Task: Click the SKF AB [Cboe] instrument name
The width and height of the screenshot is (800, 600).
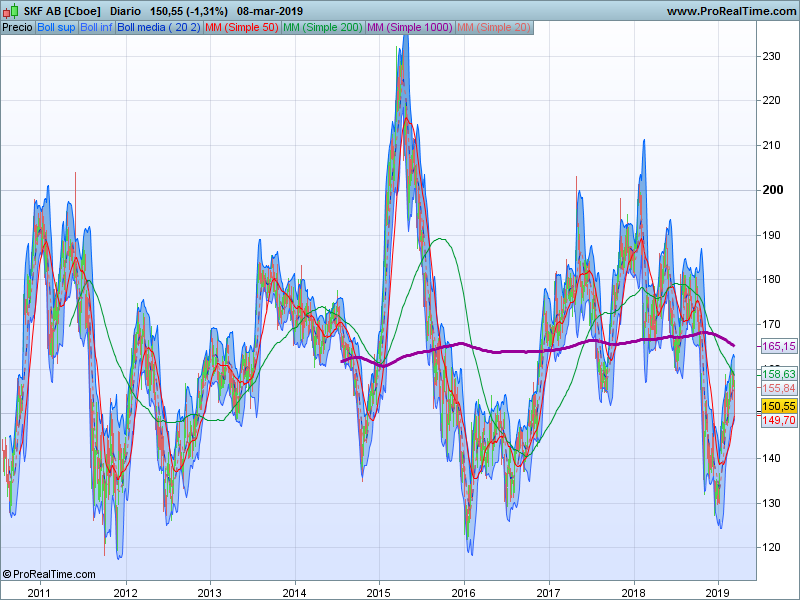Action: coord(62,11)
